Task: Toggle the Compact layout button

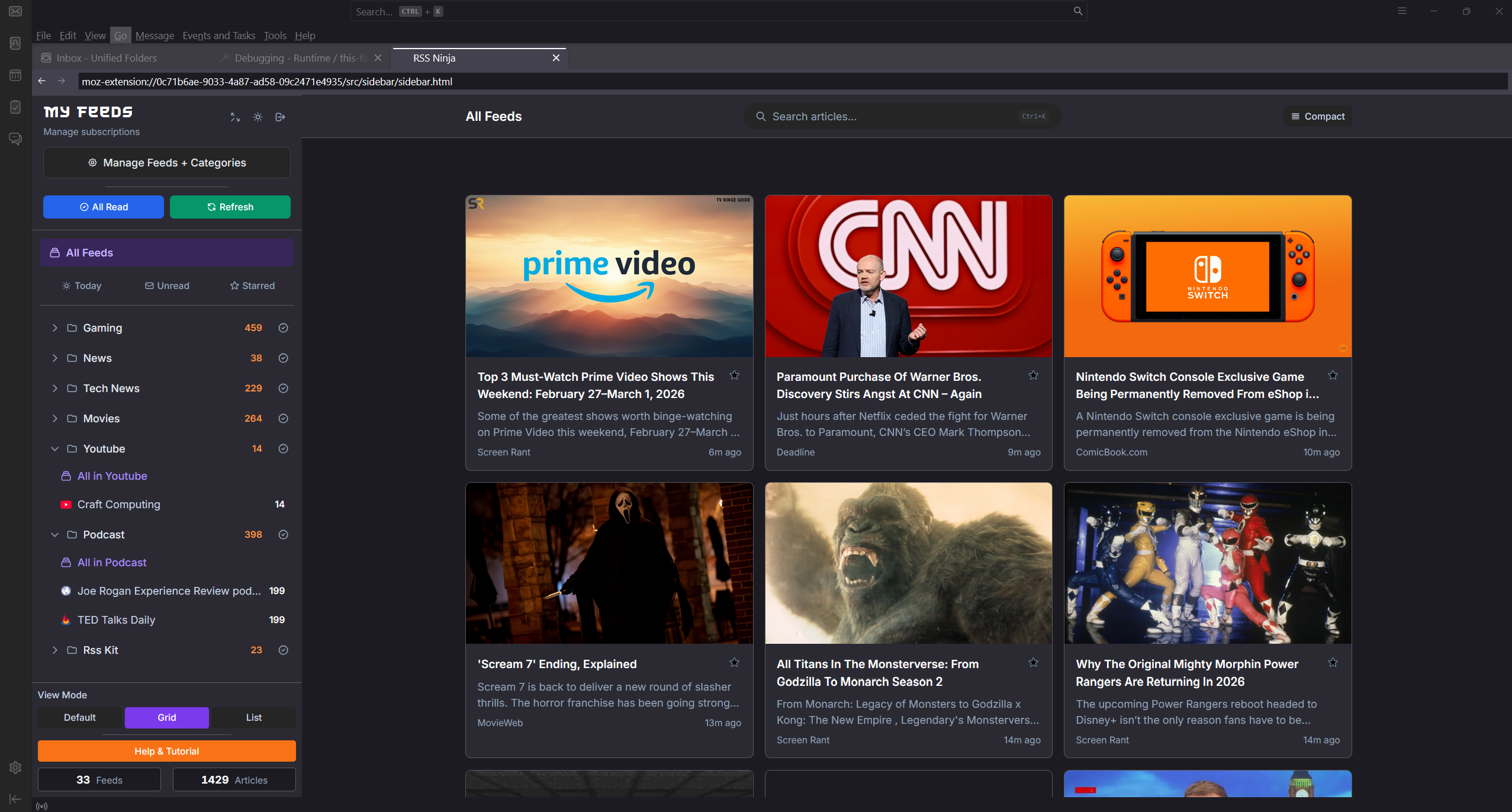Action: pyautogui.click(x=1318, y=117)
